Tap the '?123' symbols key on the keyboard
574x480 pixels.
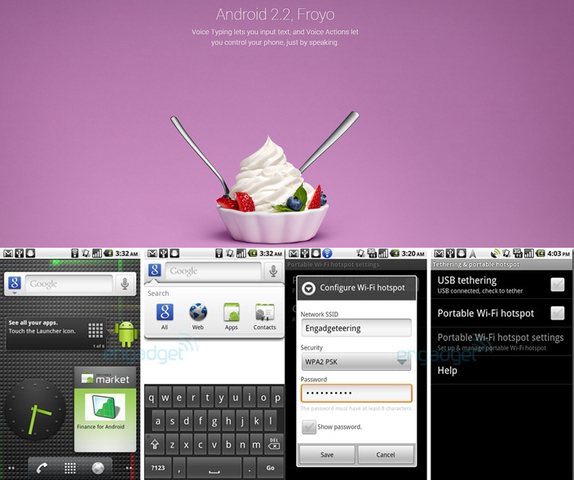click(158, 468)
